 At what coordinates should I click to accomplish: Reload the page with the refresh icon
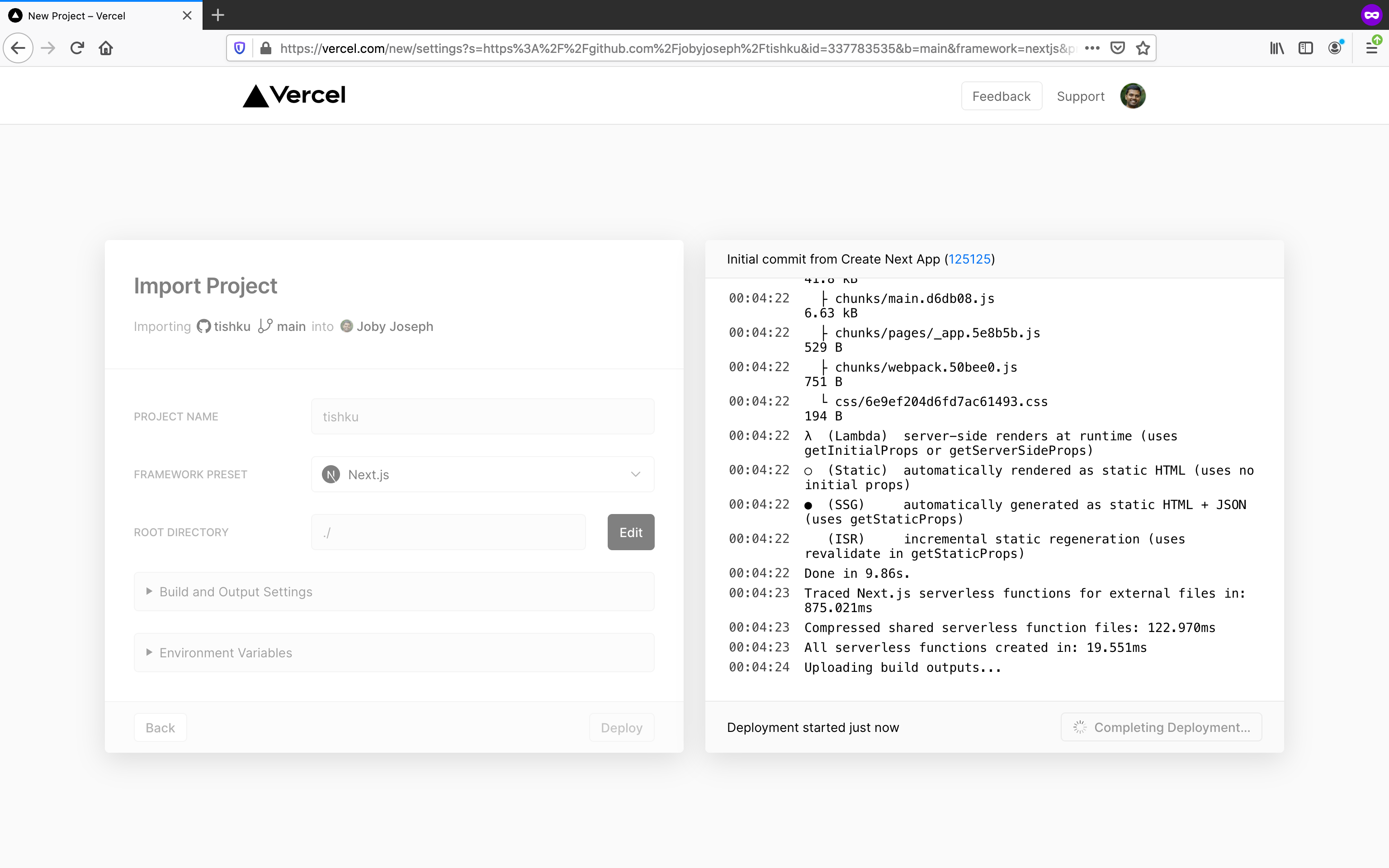77,48
